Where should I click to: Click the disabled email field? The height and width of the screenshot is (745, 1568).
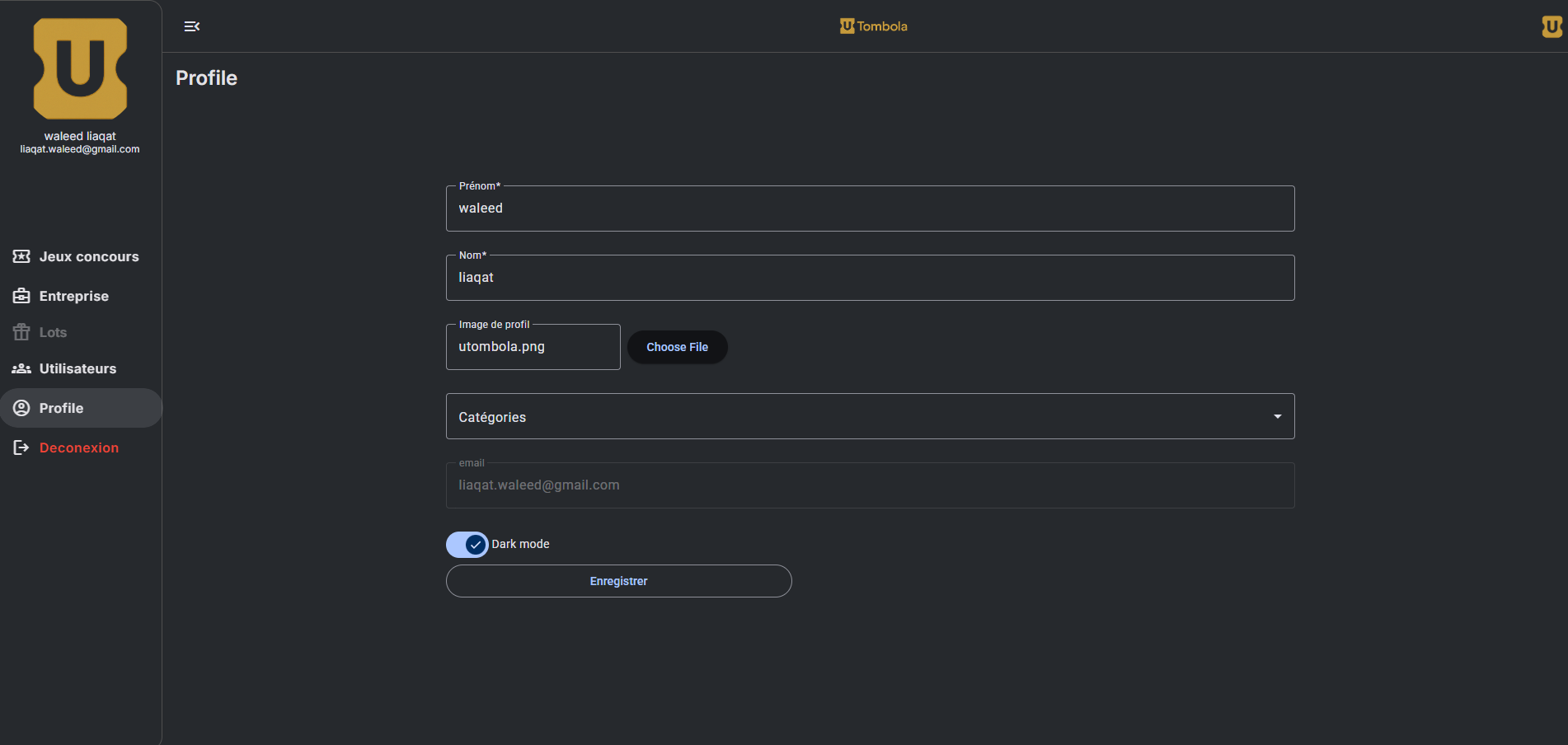click(x=870, y=485)
